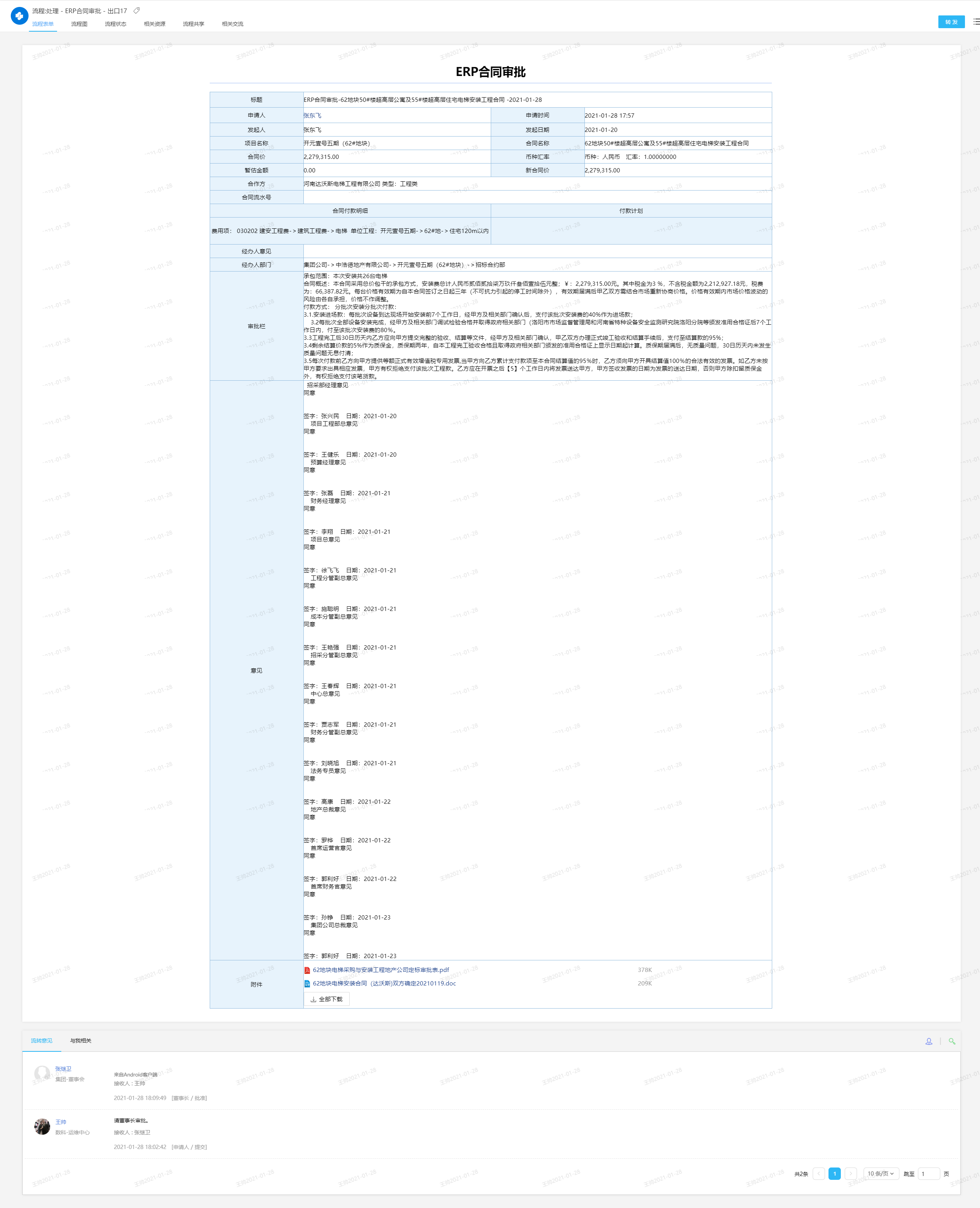Click 张继卫's avatar placeholder
Image resolution: width=980 pixels, height=1208 pixels.
tap(42, 1073)
